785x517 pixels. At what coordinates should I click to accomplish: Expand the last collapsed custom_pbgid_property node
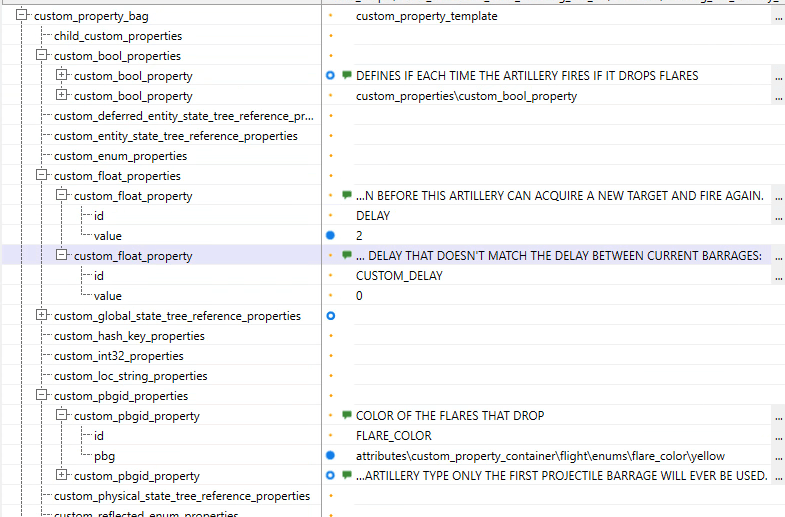(62, 476)
